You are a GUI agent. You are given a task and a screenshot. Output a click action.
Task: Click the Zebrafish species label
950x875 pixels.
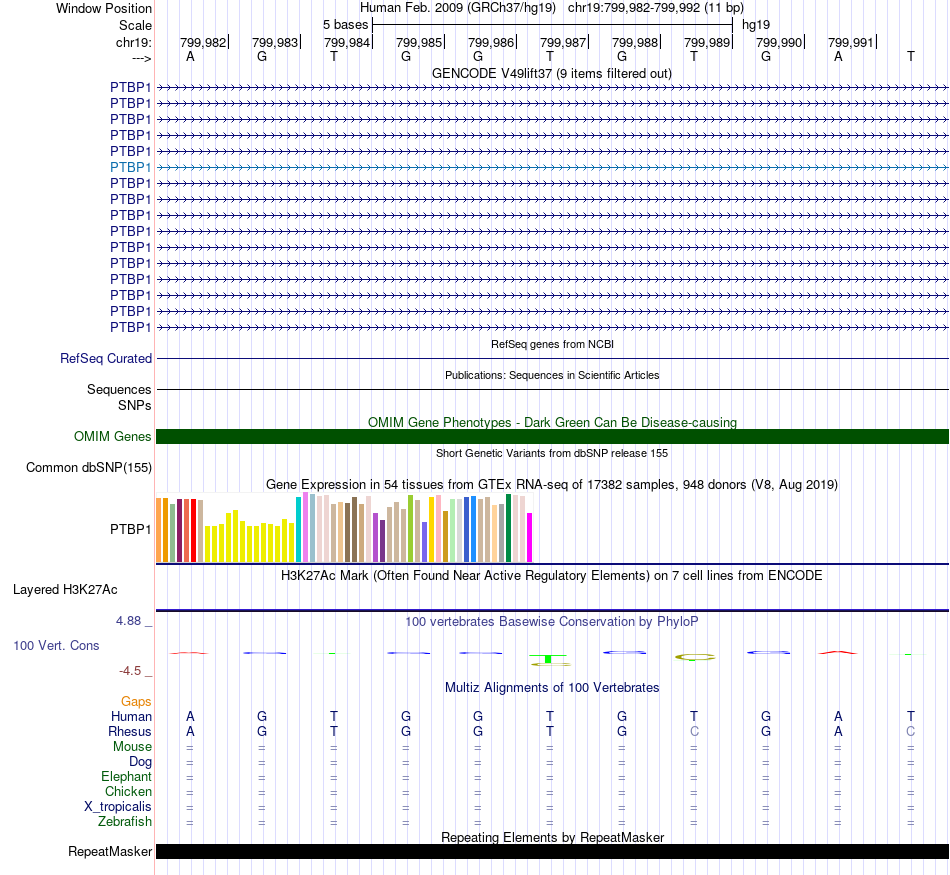click(x=125, y=822)
